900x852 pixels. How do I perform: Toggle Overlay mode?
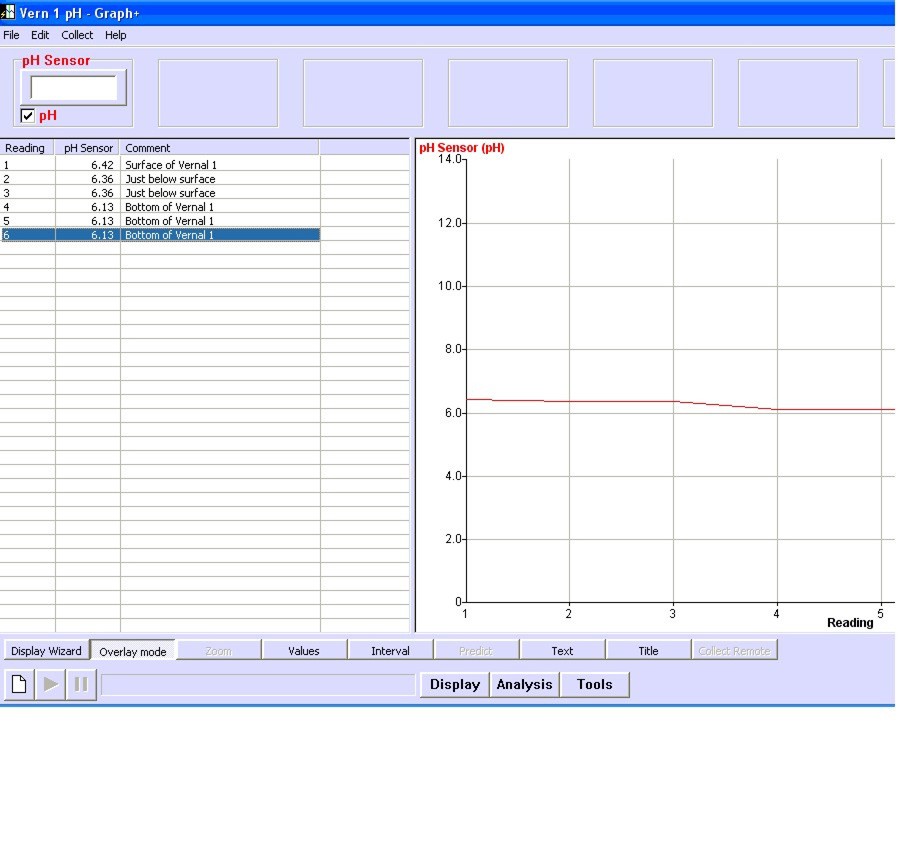point(133,650)
